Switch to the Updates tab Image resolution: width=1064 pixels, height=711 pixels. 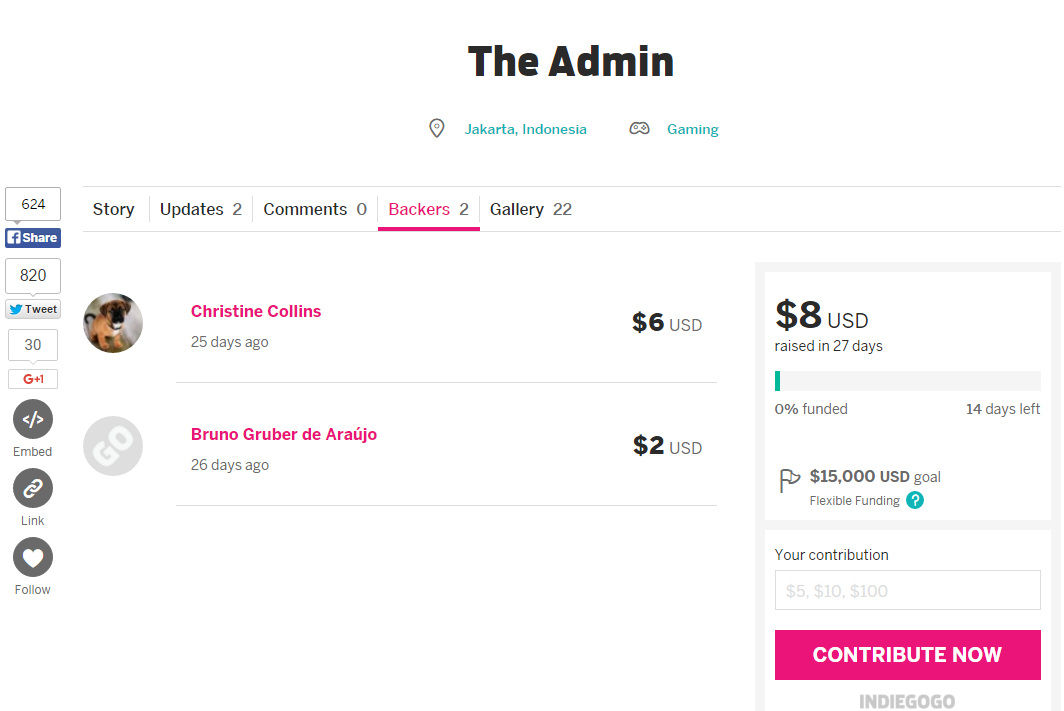[201, 209]
